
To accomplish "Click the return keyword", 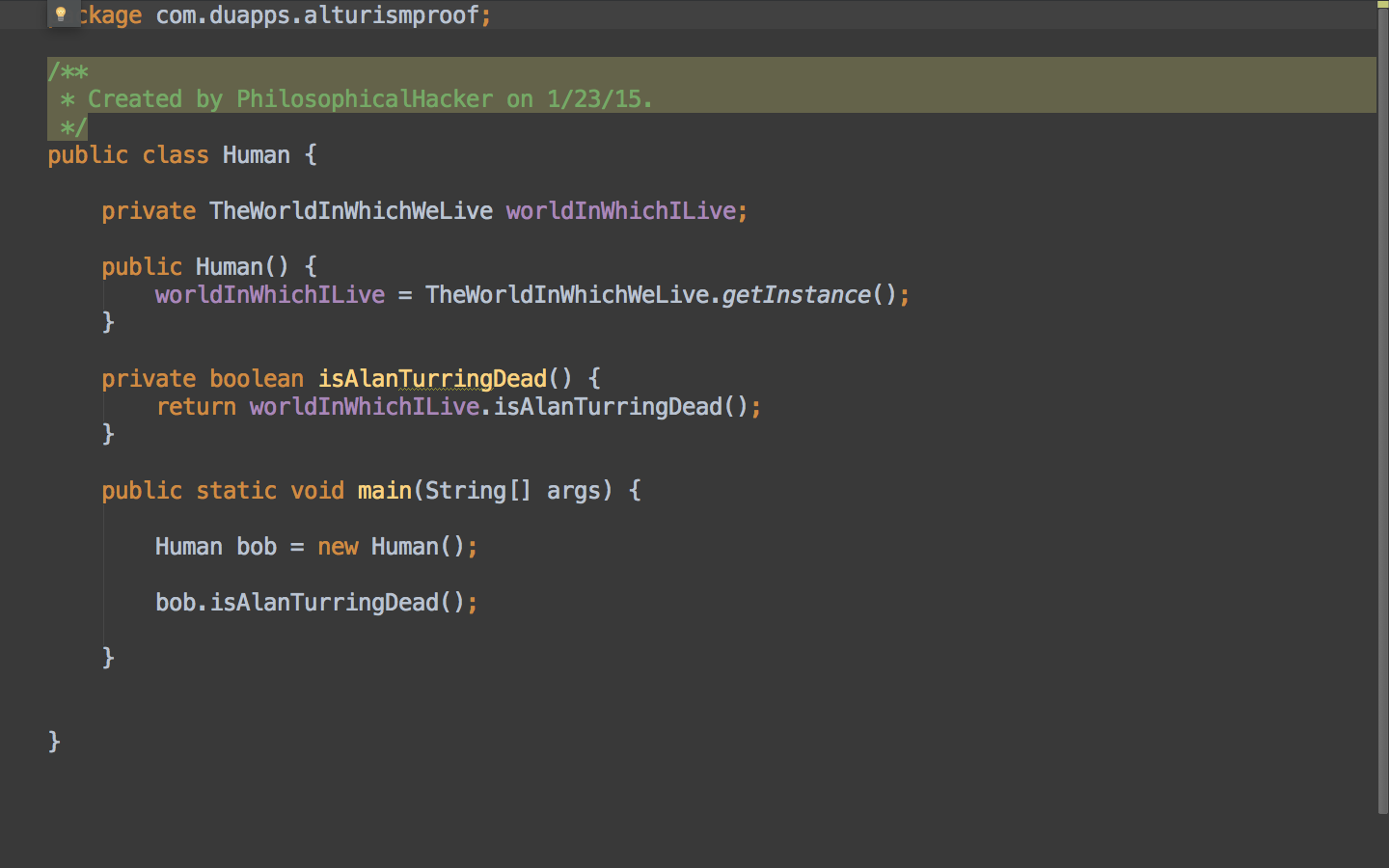I will [x=196, y=407].
